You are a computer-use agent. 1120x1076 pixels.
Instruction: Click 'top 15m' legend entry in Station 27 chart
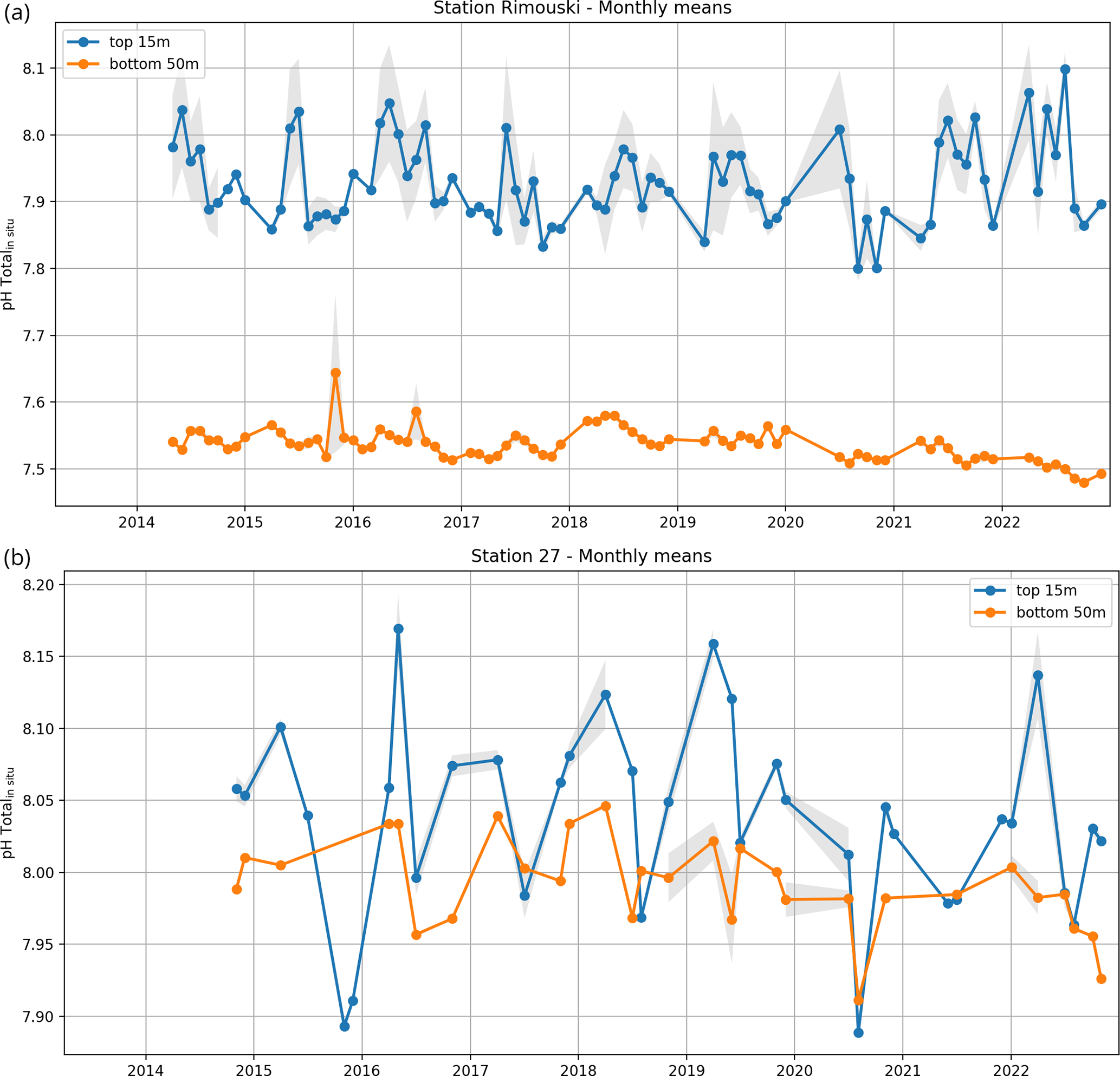tap(1046, 591)
